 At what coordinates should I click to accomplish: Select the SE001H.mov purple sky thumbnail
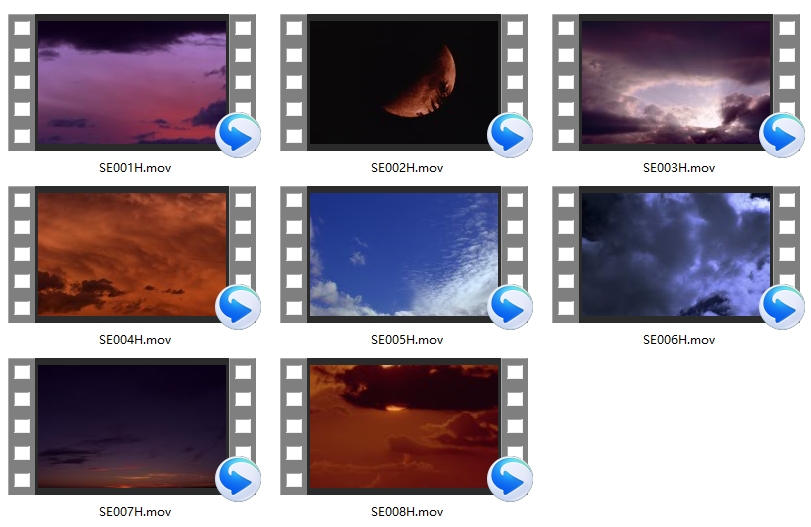tap(132, 82)
